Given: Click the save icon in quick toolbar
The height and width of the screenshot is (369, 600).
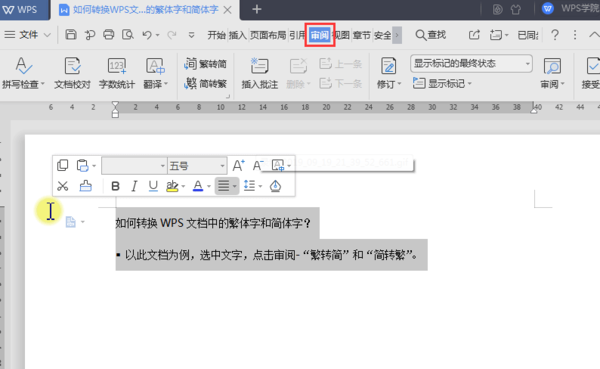Looking at the screenshot, I should [71, 35].
